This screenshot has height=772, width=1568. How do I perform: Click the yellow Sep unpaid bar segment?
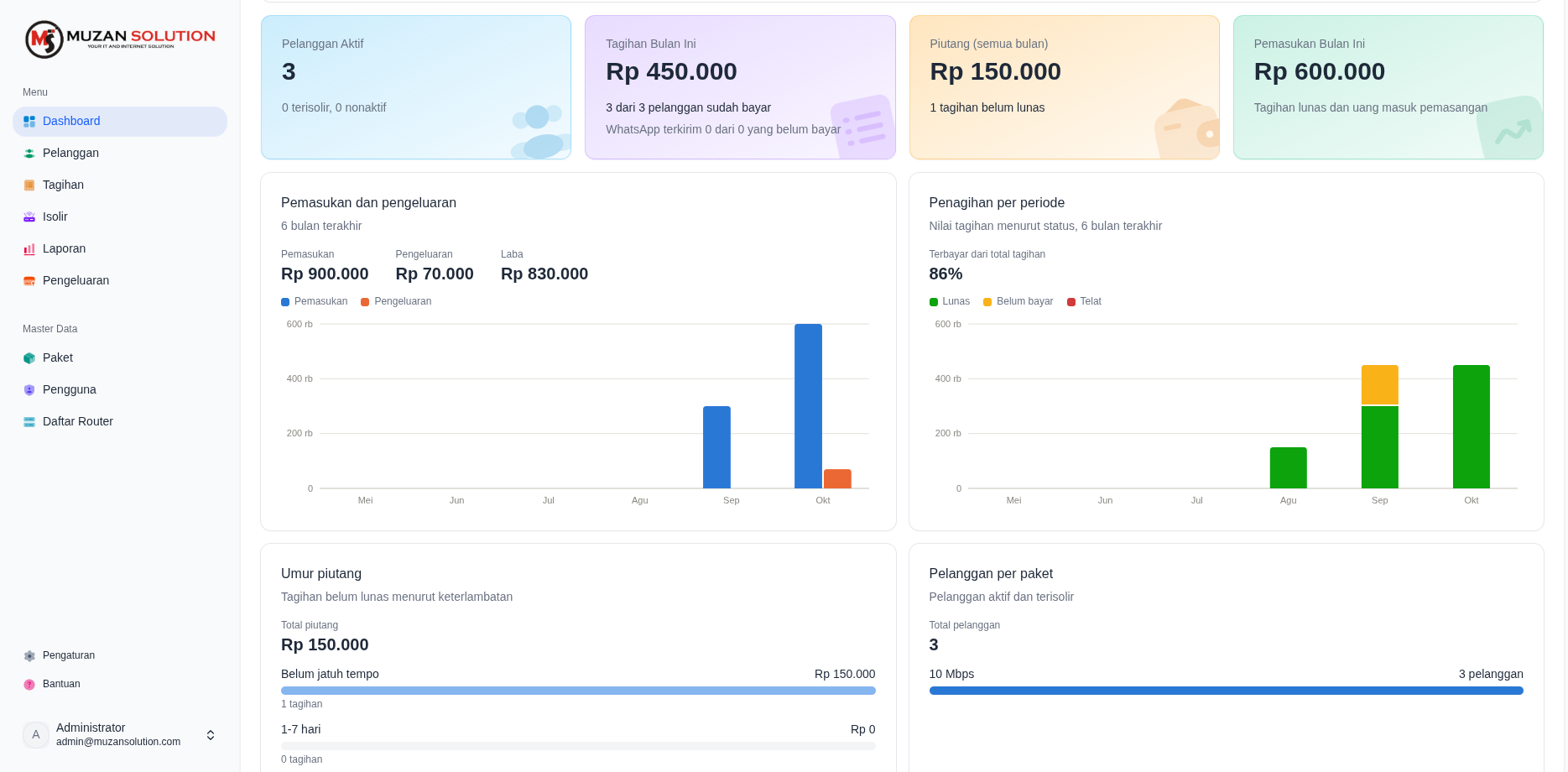click(1380, 385)
